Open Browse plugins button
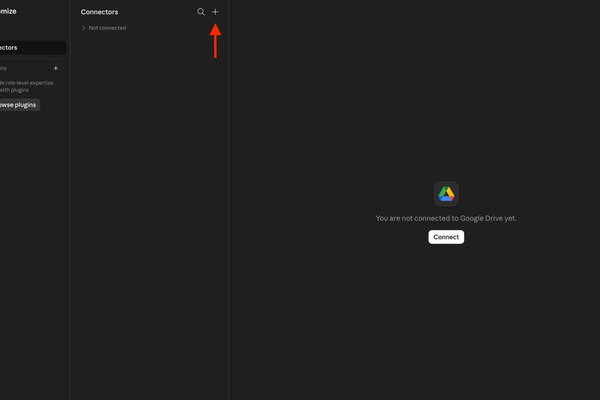The image size is (600, 400). [19, 105]
